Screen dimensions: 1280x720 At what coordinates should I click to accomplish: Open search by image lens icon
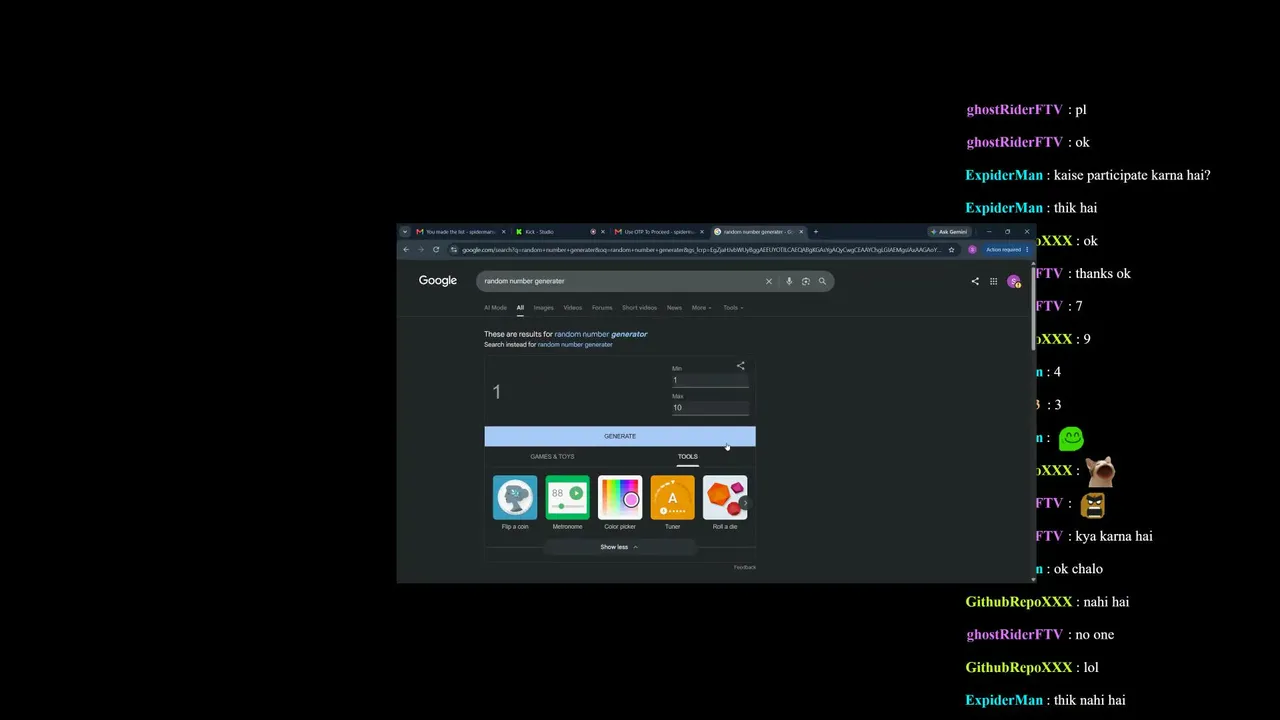pos(806,281)
